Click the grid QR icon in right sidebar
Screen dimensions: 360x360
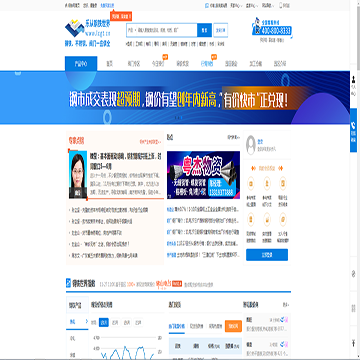[x=353, y=308]
